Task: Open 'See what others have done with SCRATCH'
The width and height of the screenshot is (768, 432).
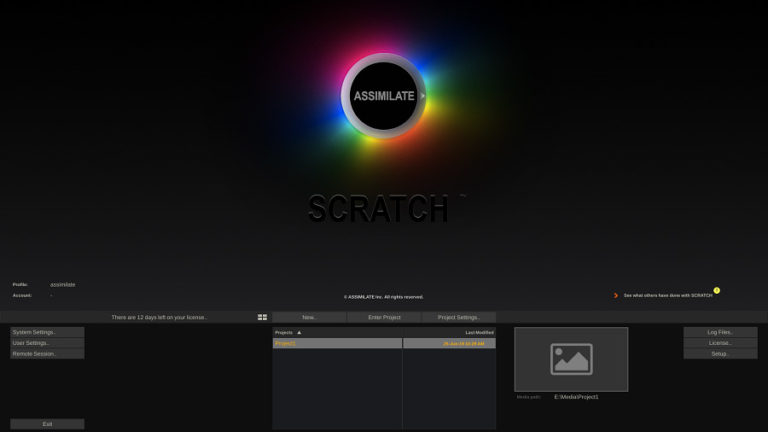Action: click(x=668, y=295)
